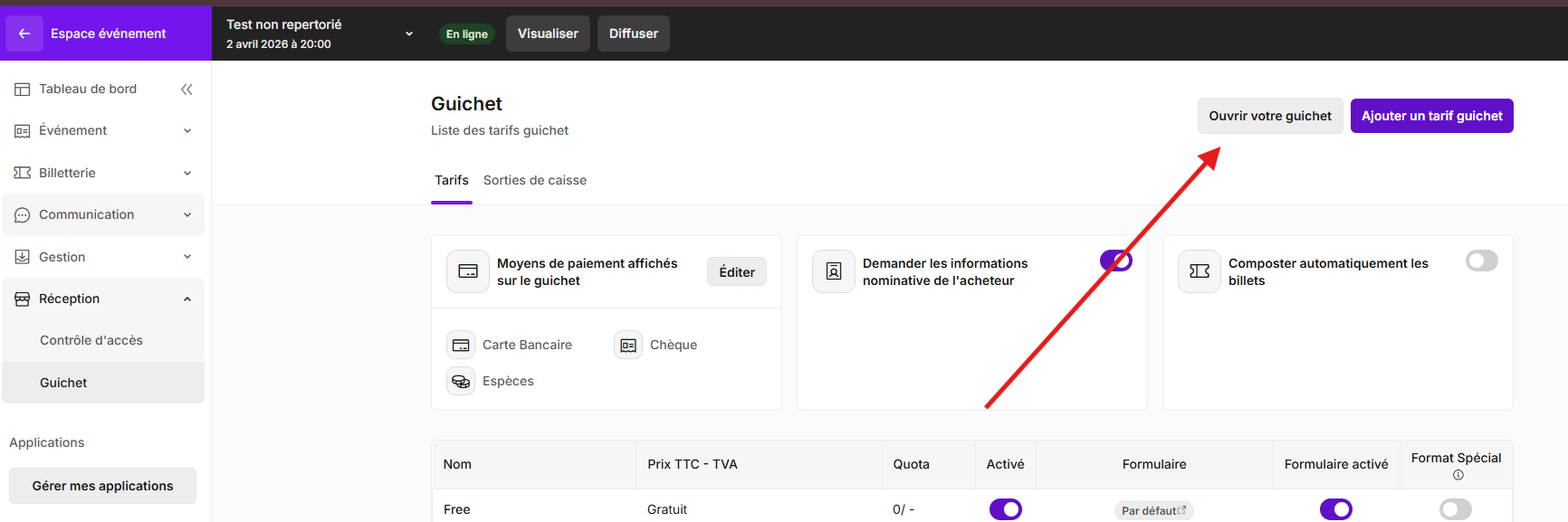Click Gérer mes applications button
This screenshot has width=1568, height=522.
pos(102,486)
